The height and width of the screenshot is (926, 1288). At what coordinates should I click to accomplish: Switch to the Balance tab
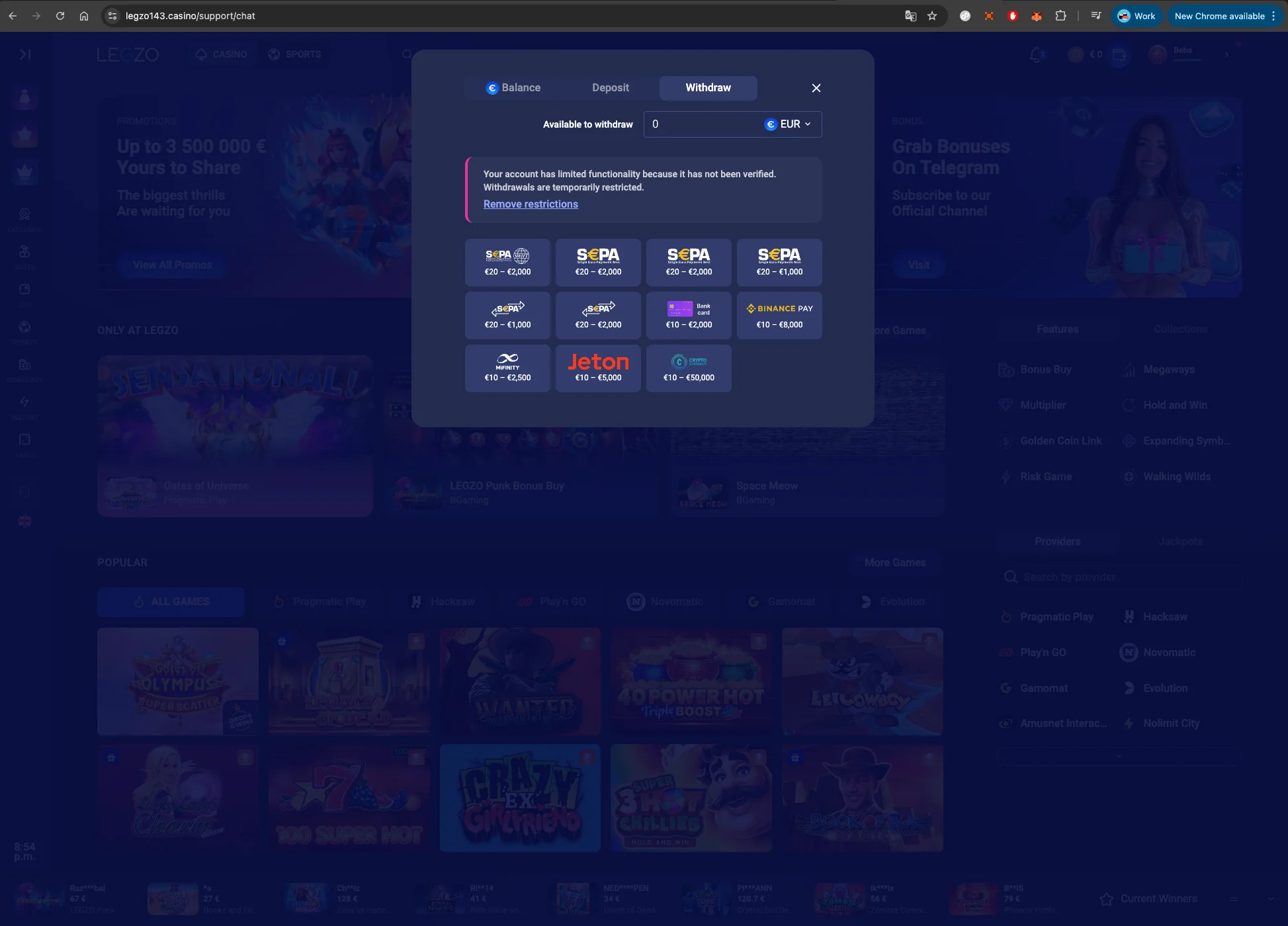(513, 88)
